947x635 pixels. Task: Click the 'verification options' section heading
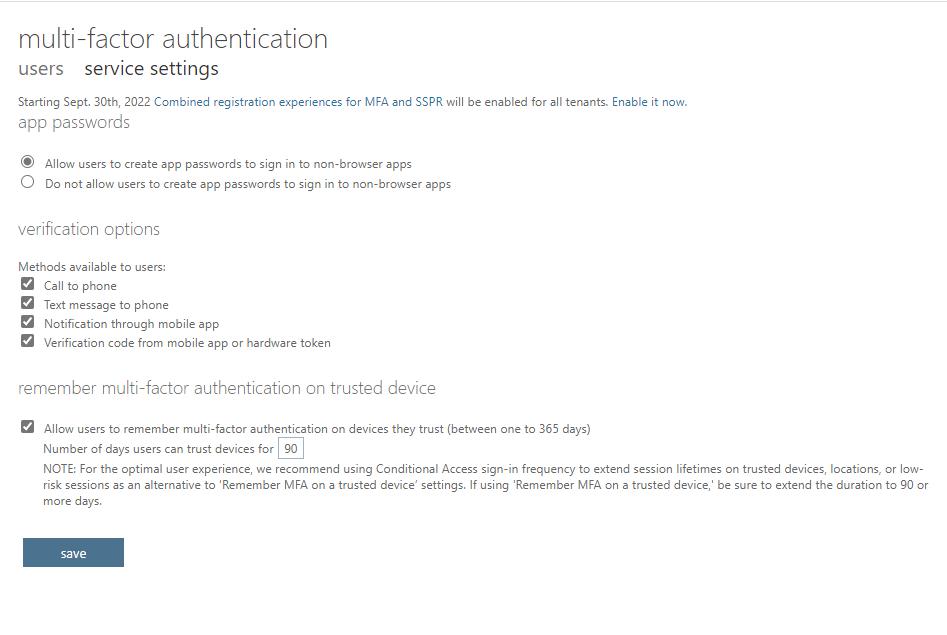pyautogui.click(x=89, y=229)
